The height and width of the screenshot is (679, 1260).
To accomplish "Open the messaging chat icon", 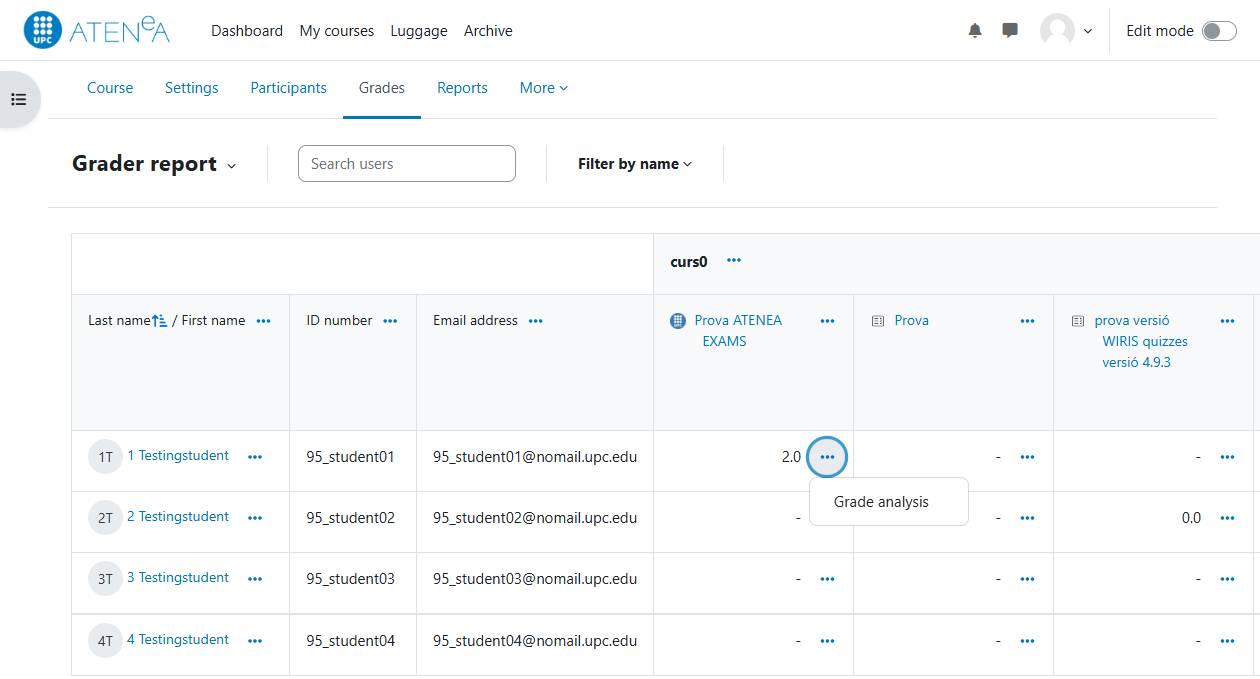I will (x=1010, y=31).
